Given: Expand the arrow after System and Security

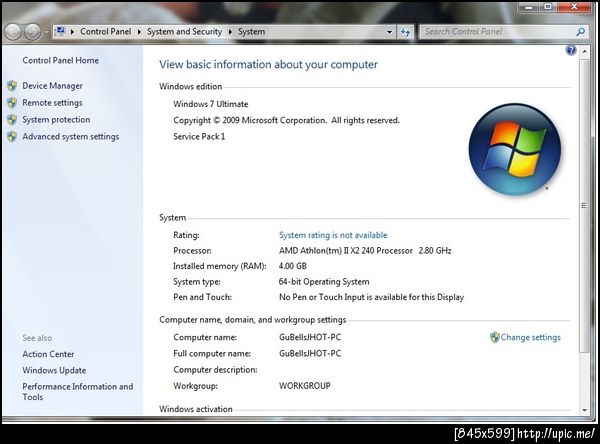Looking at the screenshot, I should [x=230, y=32].
